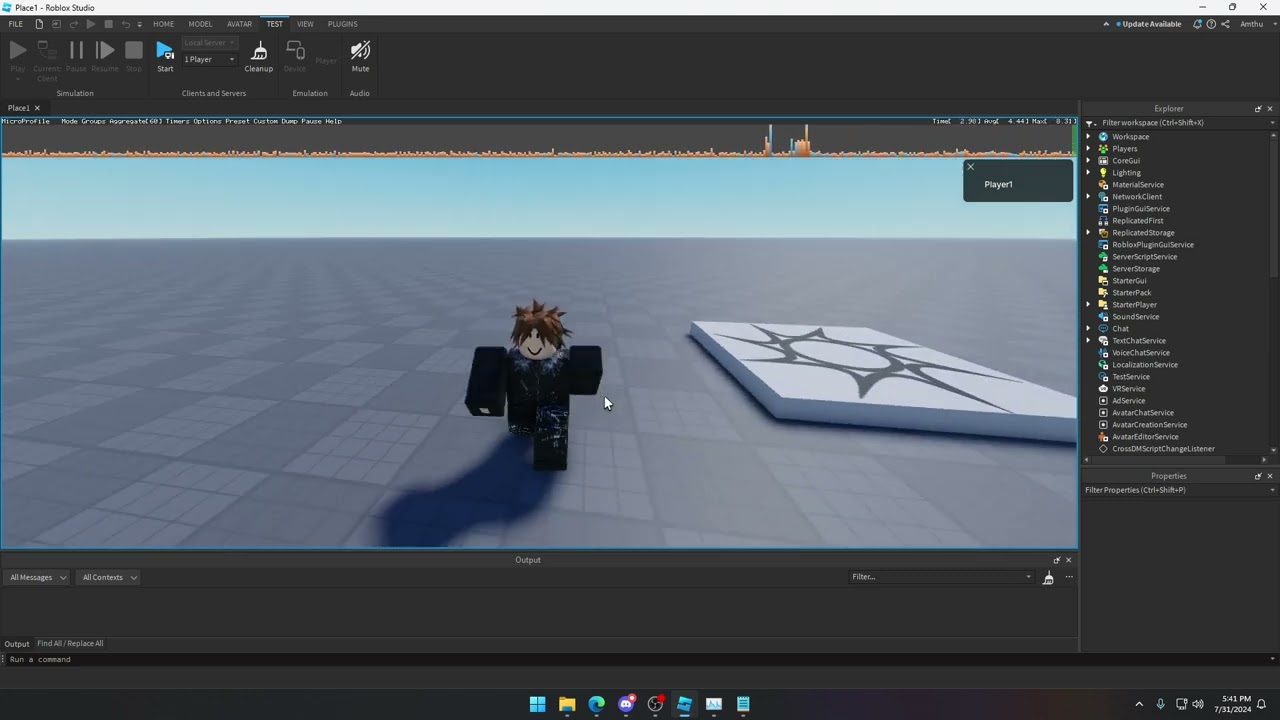Open the PLUGINS ribbon tab
The height and width of the screenshot is (720, 1280).
[x=342, y=24]
